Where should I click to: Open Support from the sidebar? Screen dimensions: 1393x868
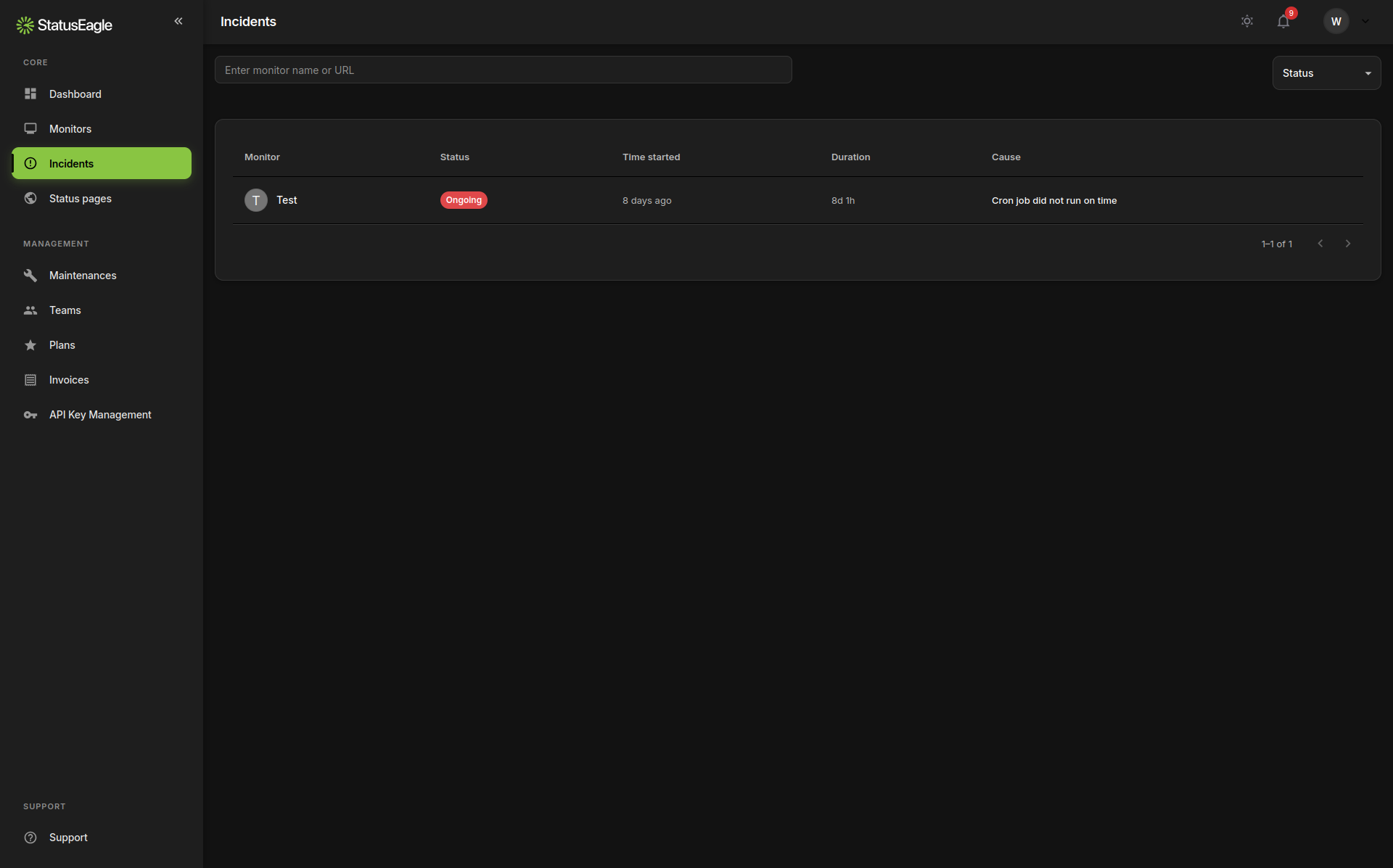coord(68,838)
